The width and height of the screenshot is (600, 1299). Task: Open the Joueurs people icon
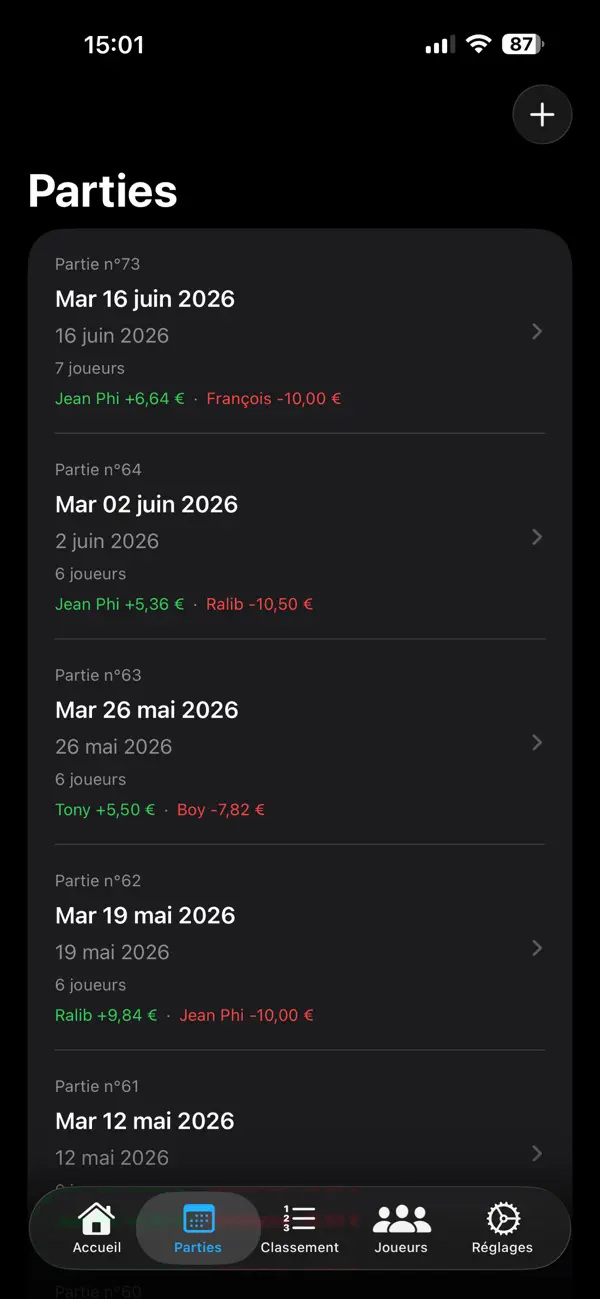pos(401,1218)
